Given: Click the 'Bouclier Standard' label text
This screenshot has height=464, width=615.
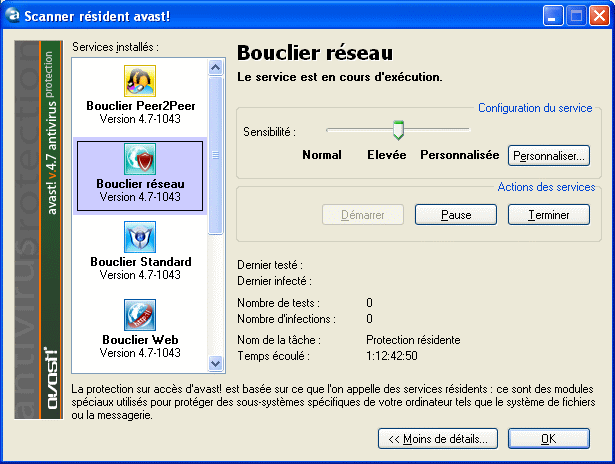Looking at the screenshot, I should tap(141, 262).
